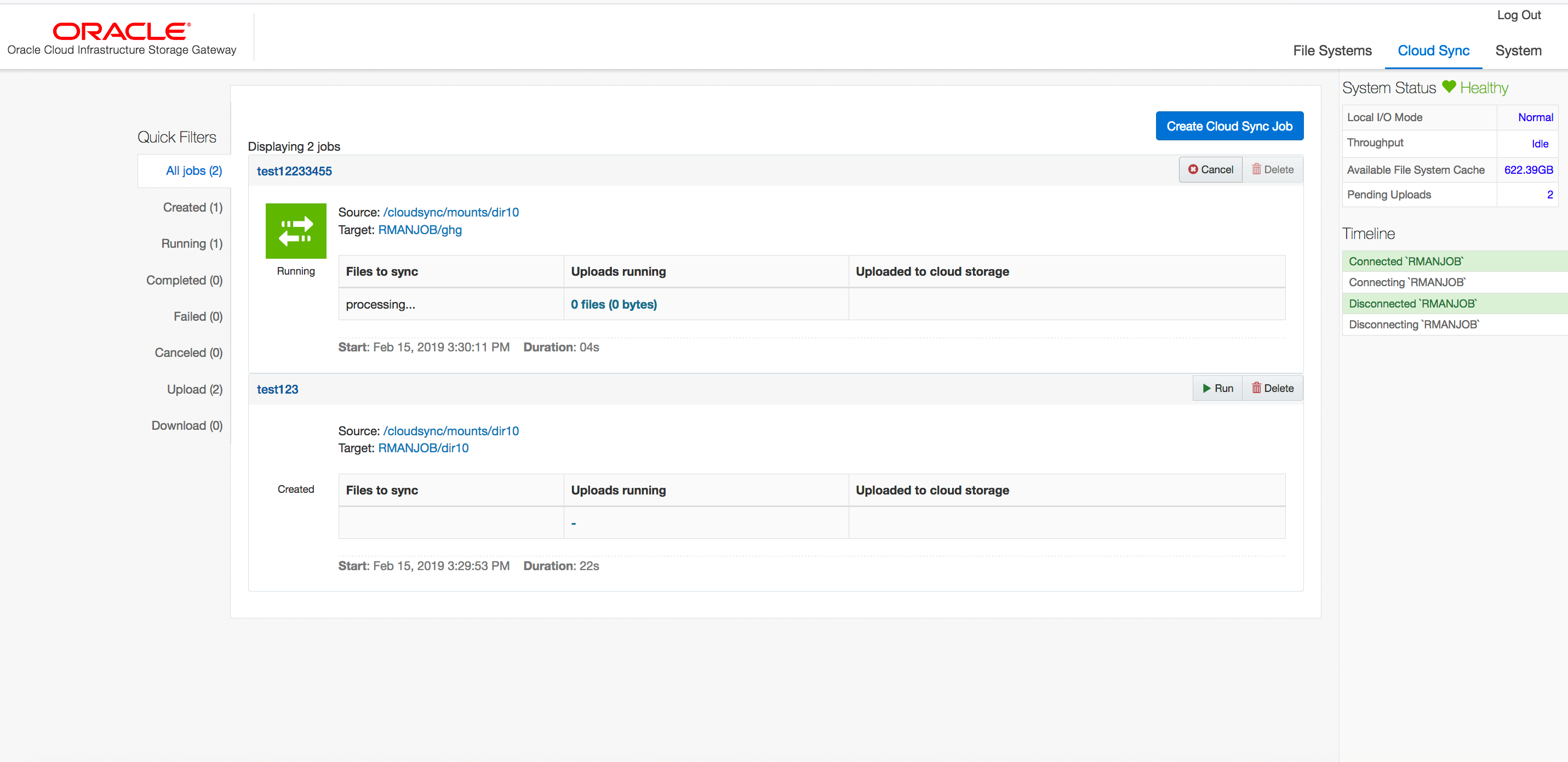
Task: Cancel the test12233455 job
Action: (1210, 169)
